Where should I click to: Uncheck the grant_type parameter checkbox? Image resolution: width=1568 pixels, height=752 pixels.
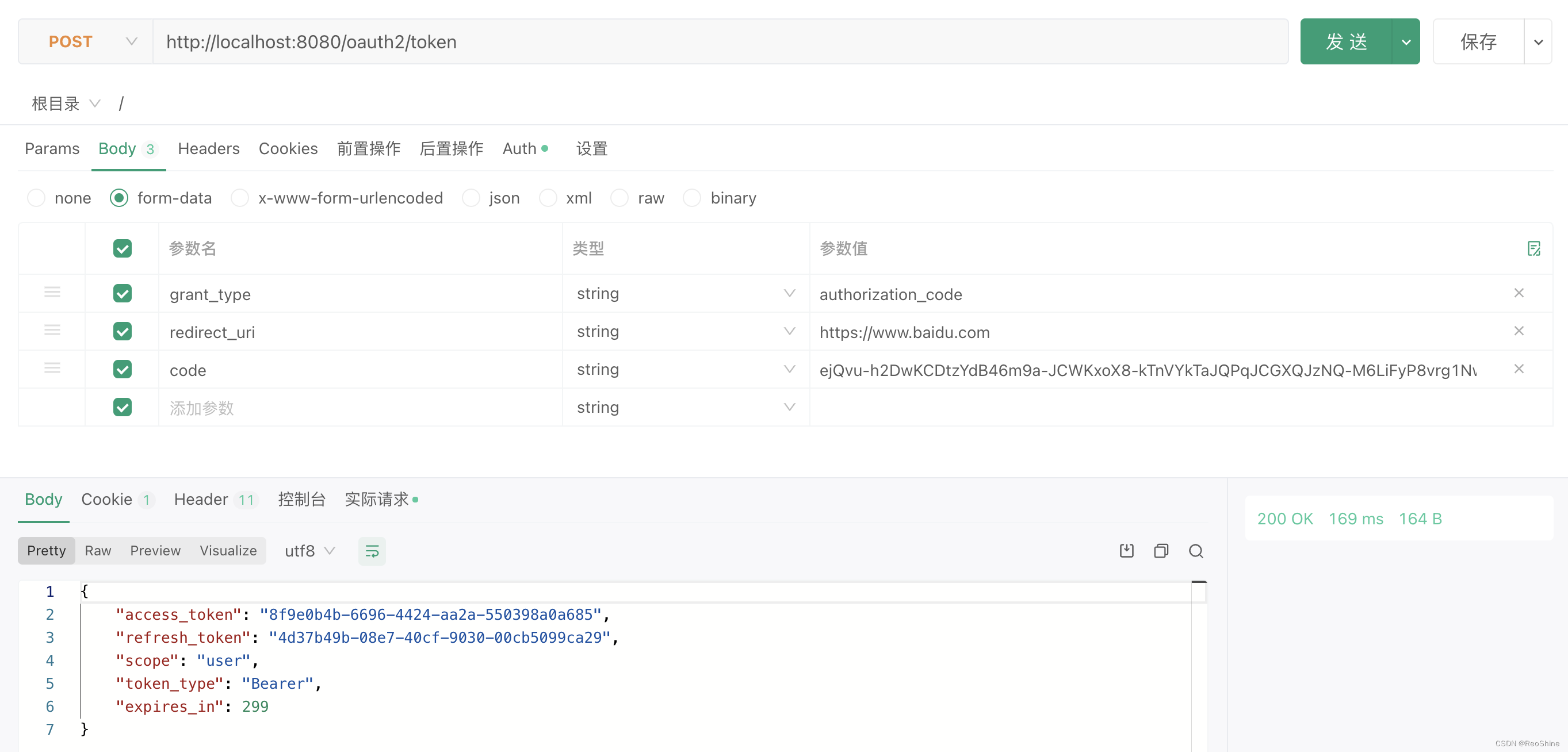122,293
